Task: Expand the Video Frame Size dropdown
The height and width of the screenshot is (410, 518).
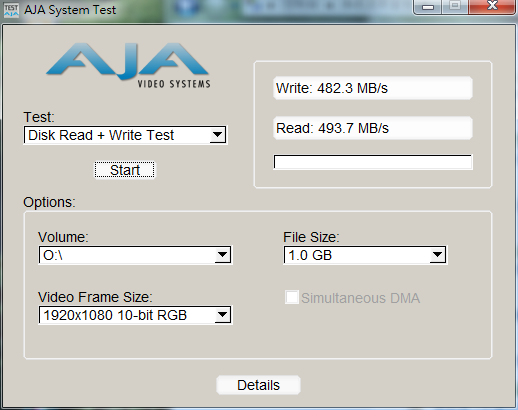Action: tap(135, 315)
